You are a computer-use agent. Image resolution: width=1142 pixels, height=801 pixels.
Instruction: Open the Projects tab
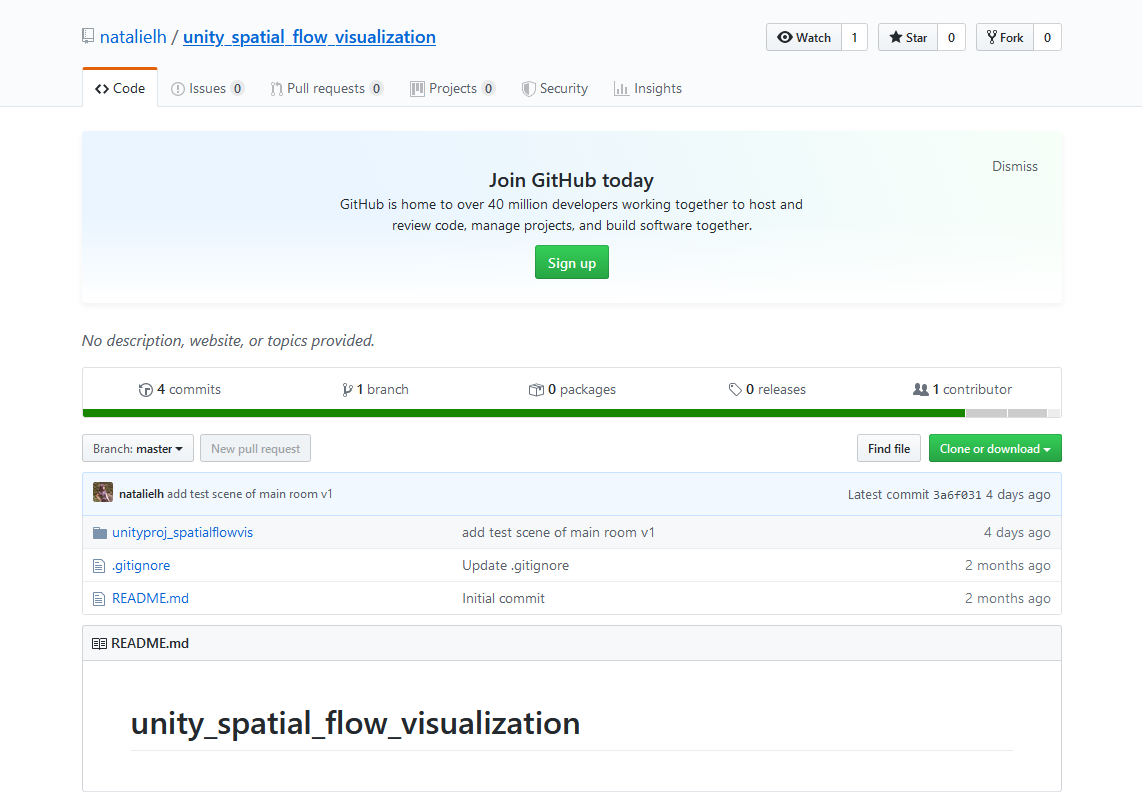[x=452, y=89]
